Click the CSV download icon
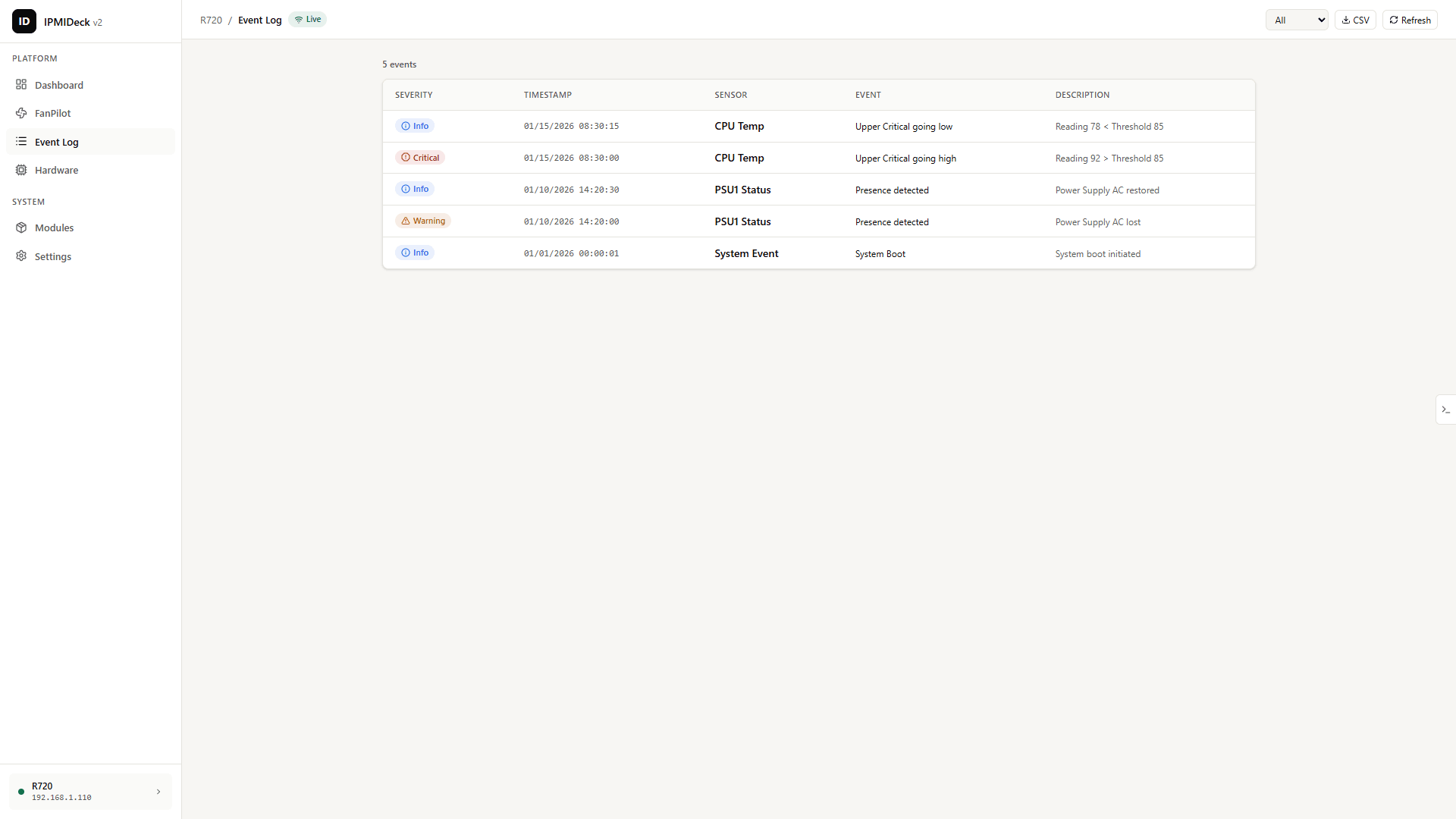This screenshot has height=819, width=1456. [x=1346, y=20]
